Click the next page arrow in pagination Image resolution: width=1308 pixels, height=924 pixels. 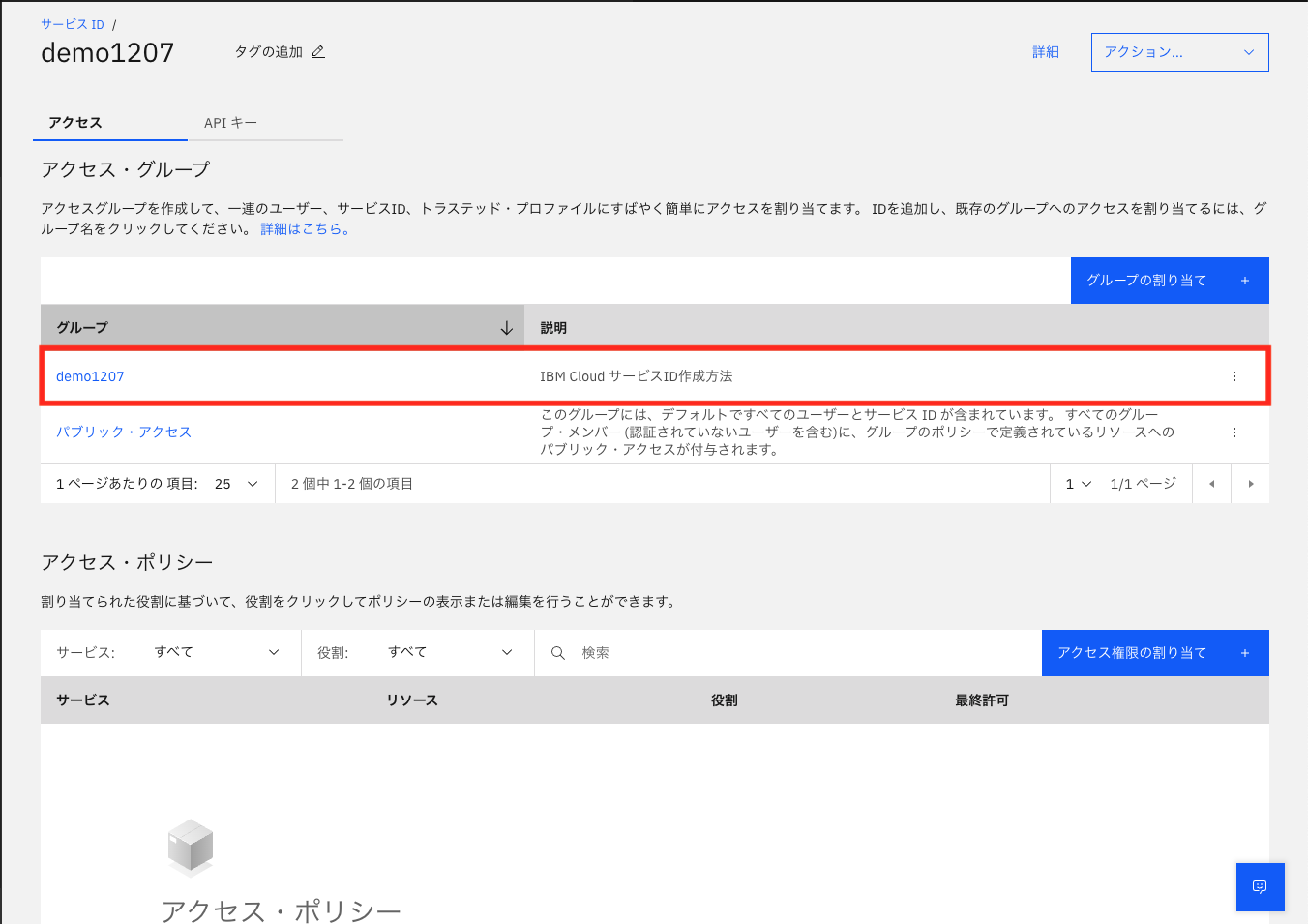point(1251,484)
